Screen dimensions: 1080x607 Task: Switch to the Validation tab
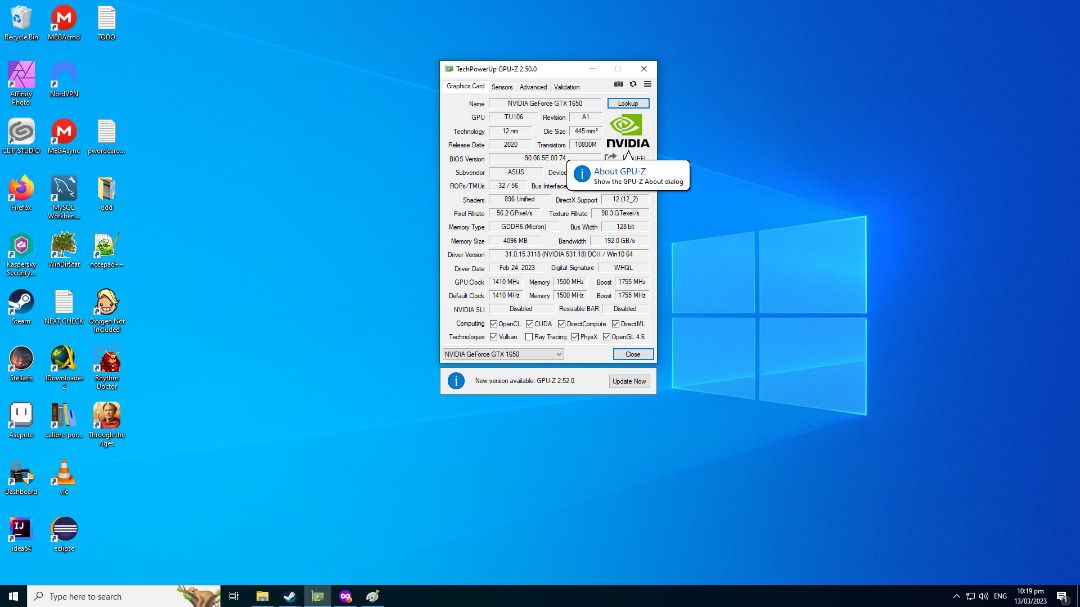click(x=567, y=87)
